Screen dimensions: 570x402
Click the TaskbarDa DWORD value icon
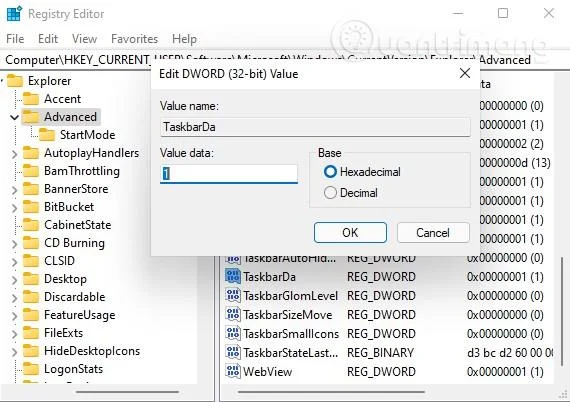[233, 277]
